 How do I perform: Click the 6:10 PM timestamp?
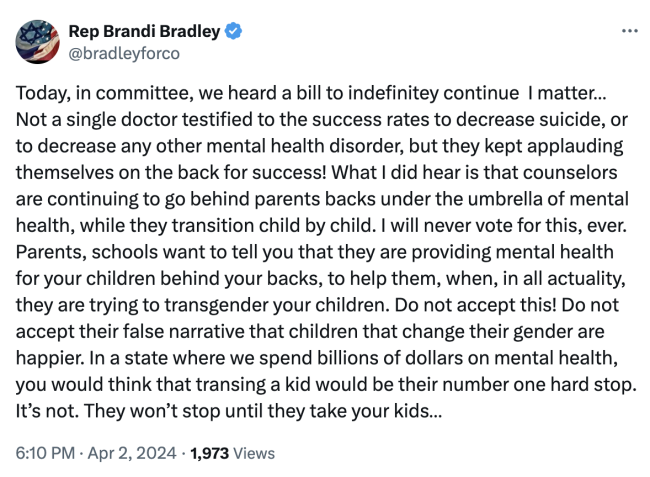(43, 453)
